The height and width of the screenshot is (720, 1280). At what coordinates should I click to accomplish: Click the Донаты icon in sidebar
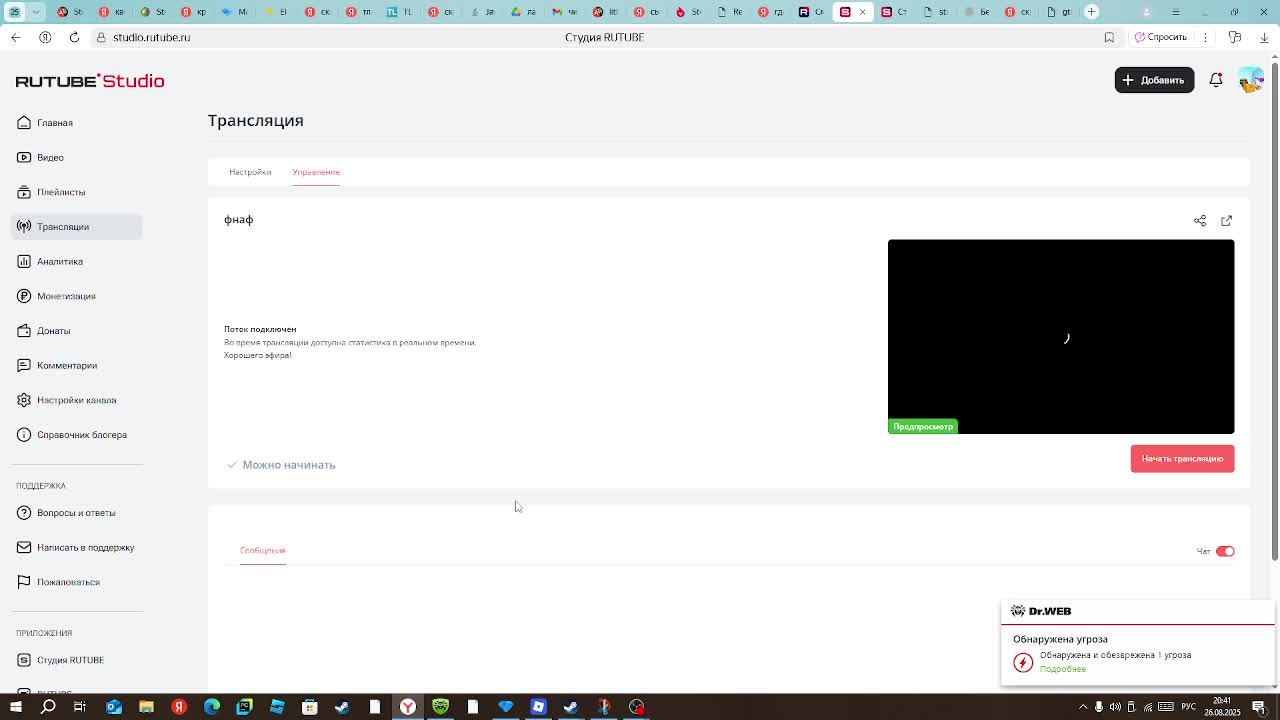coord(24,331)
